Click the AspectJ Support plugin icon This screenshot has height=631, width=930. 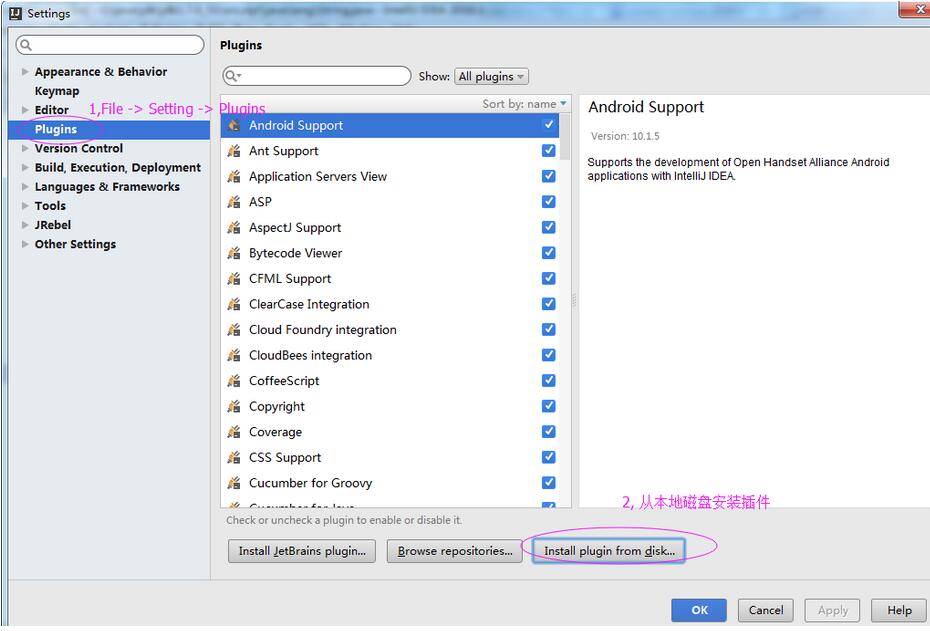[x=234, y=228]
